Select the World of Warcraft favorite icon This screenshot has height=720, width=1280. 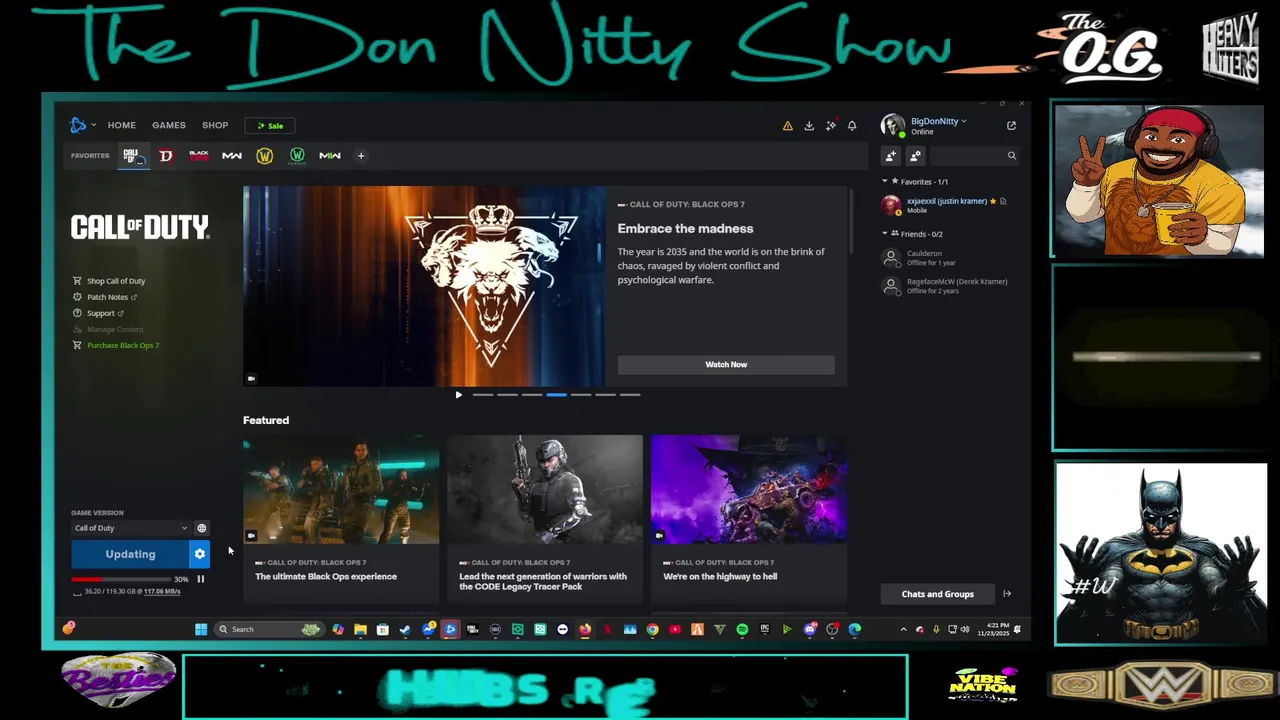264,156
